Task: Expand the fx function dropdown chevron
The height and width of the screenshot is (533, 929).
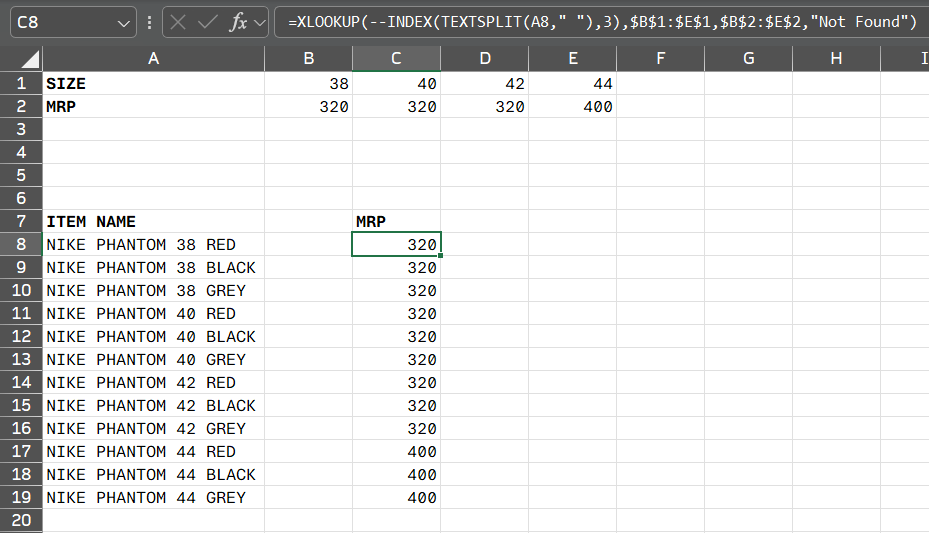Action: (259, 23)
